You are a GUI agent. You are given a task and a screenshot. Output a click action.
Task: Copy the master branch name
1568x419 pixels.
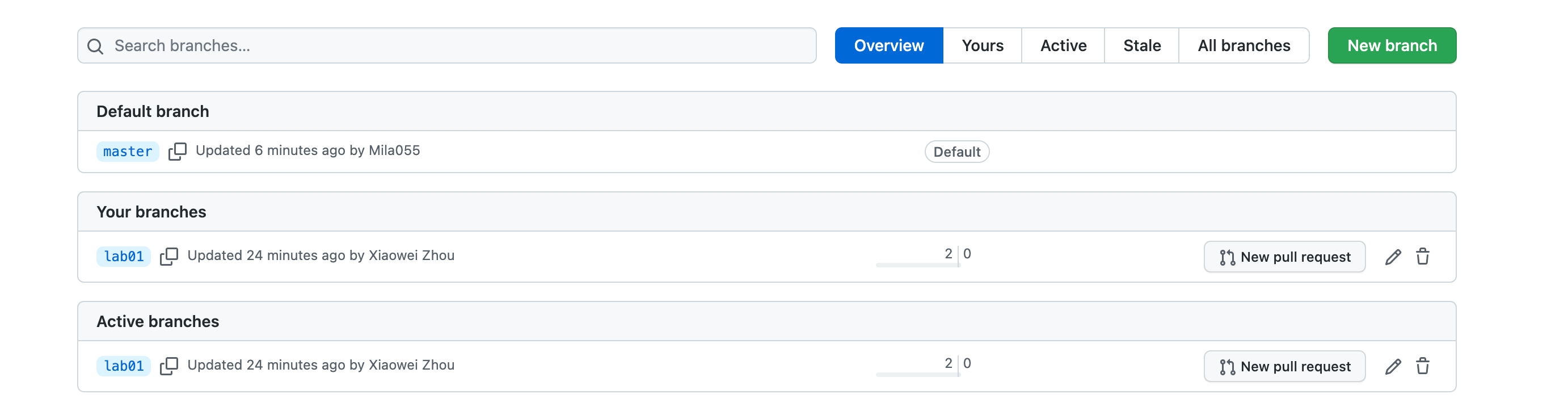click(x=177, y=151)
